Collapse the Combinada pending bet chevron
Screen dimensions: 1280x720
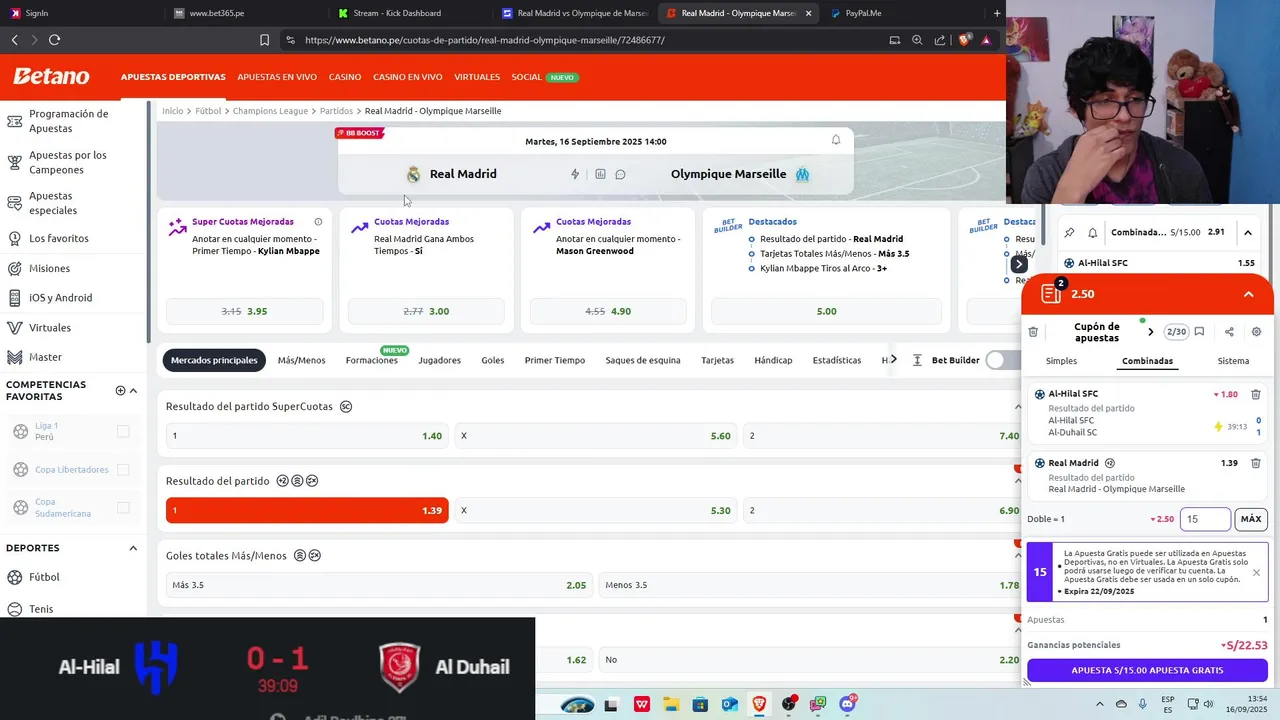[x=1248, y=232]
